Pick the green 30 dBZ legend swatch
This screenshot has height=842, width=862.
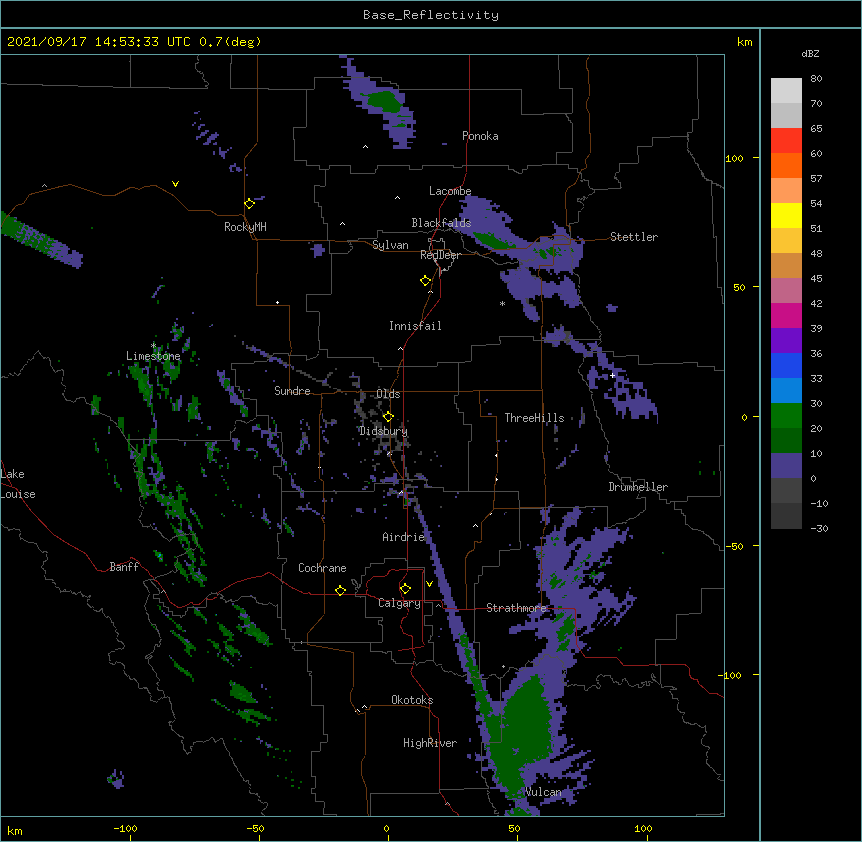(786, 416)
